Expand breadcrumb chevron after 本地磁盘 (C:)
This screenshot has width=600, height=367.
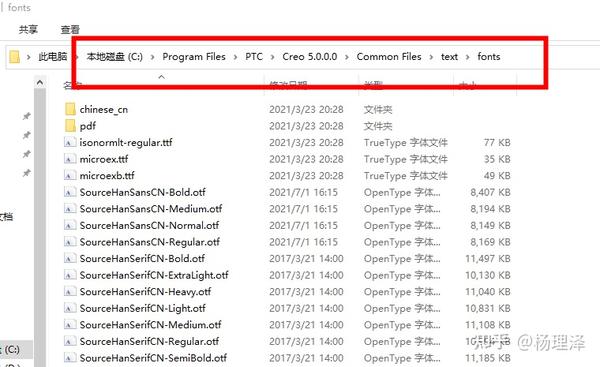coord(152,57)
